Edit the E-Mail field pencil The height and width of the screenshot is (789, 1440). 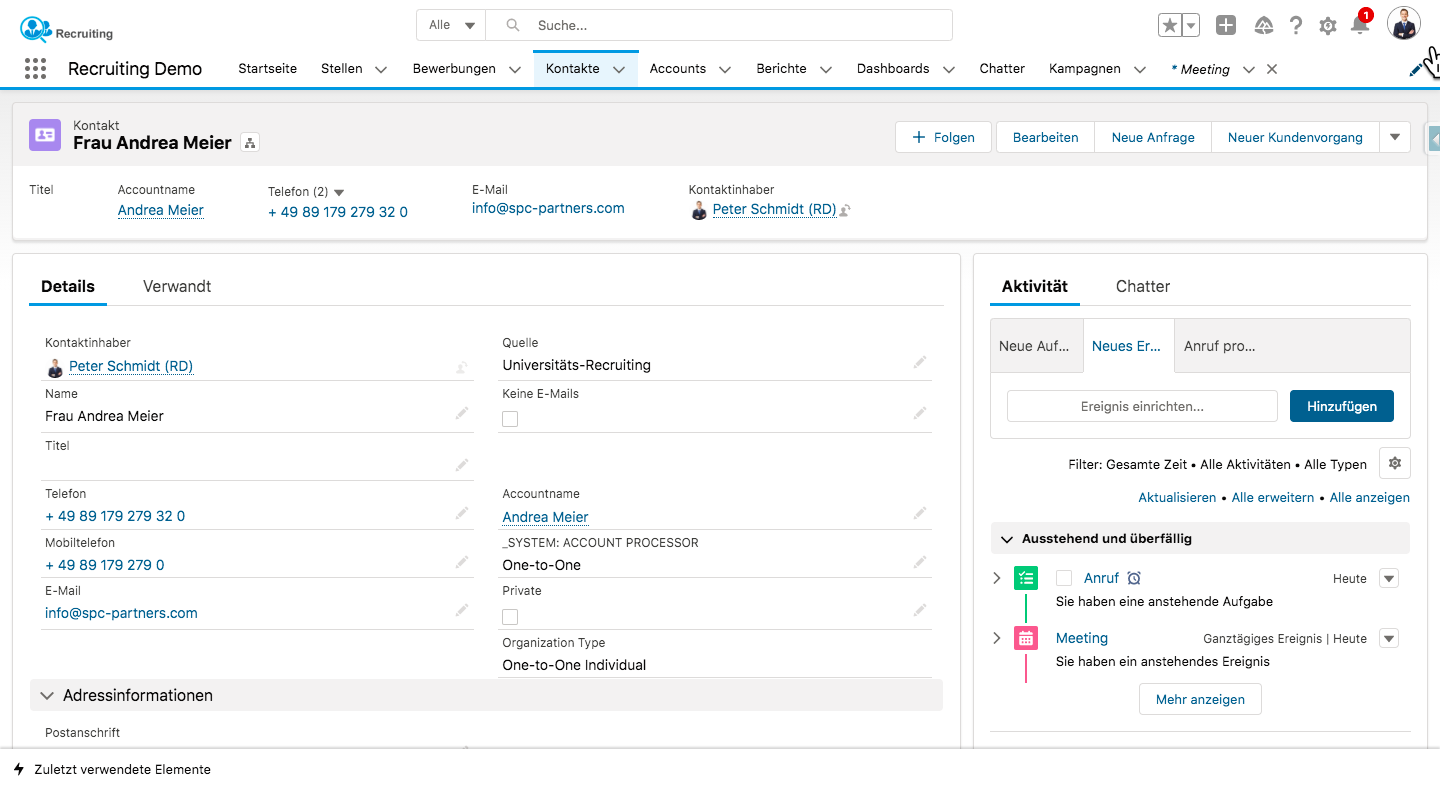point(462,610)
